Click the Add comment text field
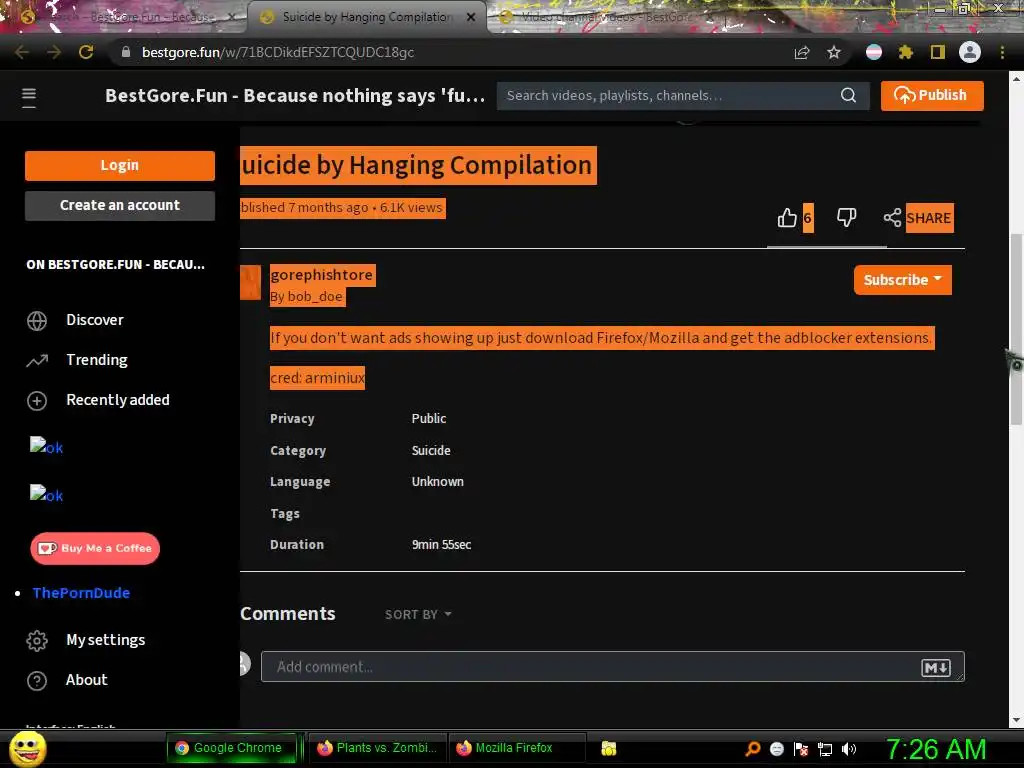The height and width of the screenshot is (768, 1024). pos(613,667)
